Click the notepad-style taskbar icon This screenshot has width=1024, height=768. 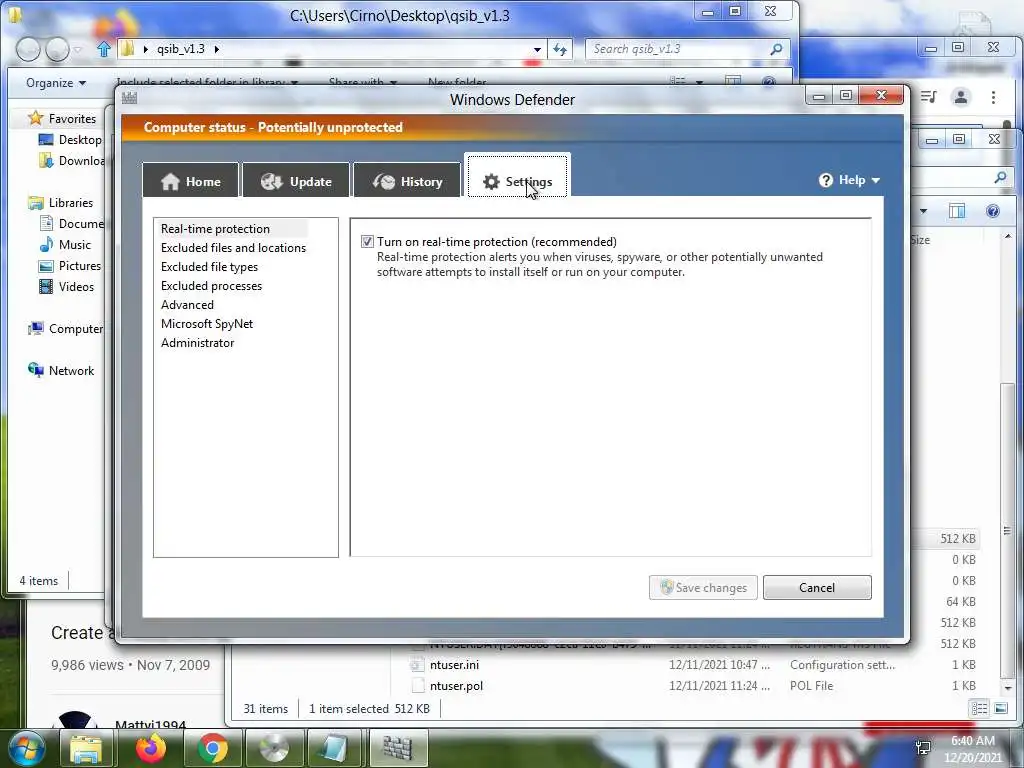(x=334, y=748)
